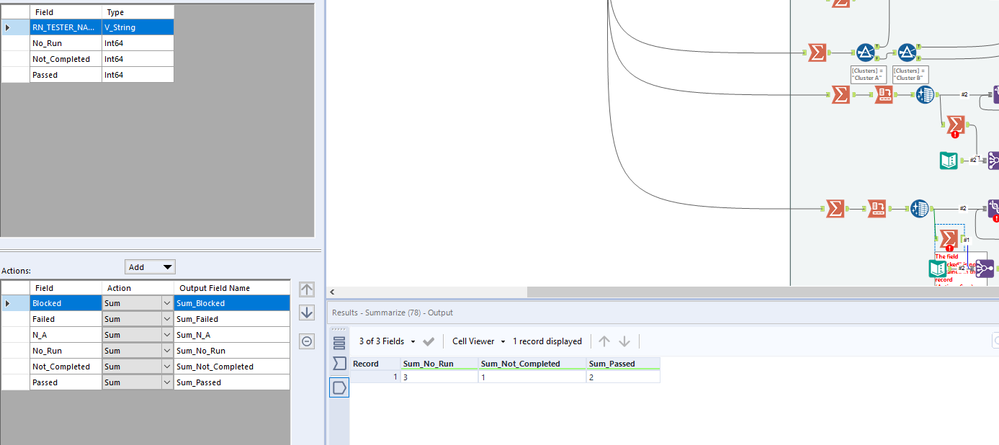Select the upper teal Text Input tool

948,160
